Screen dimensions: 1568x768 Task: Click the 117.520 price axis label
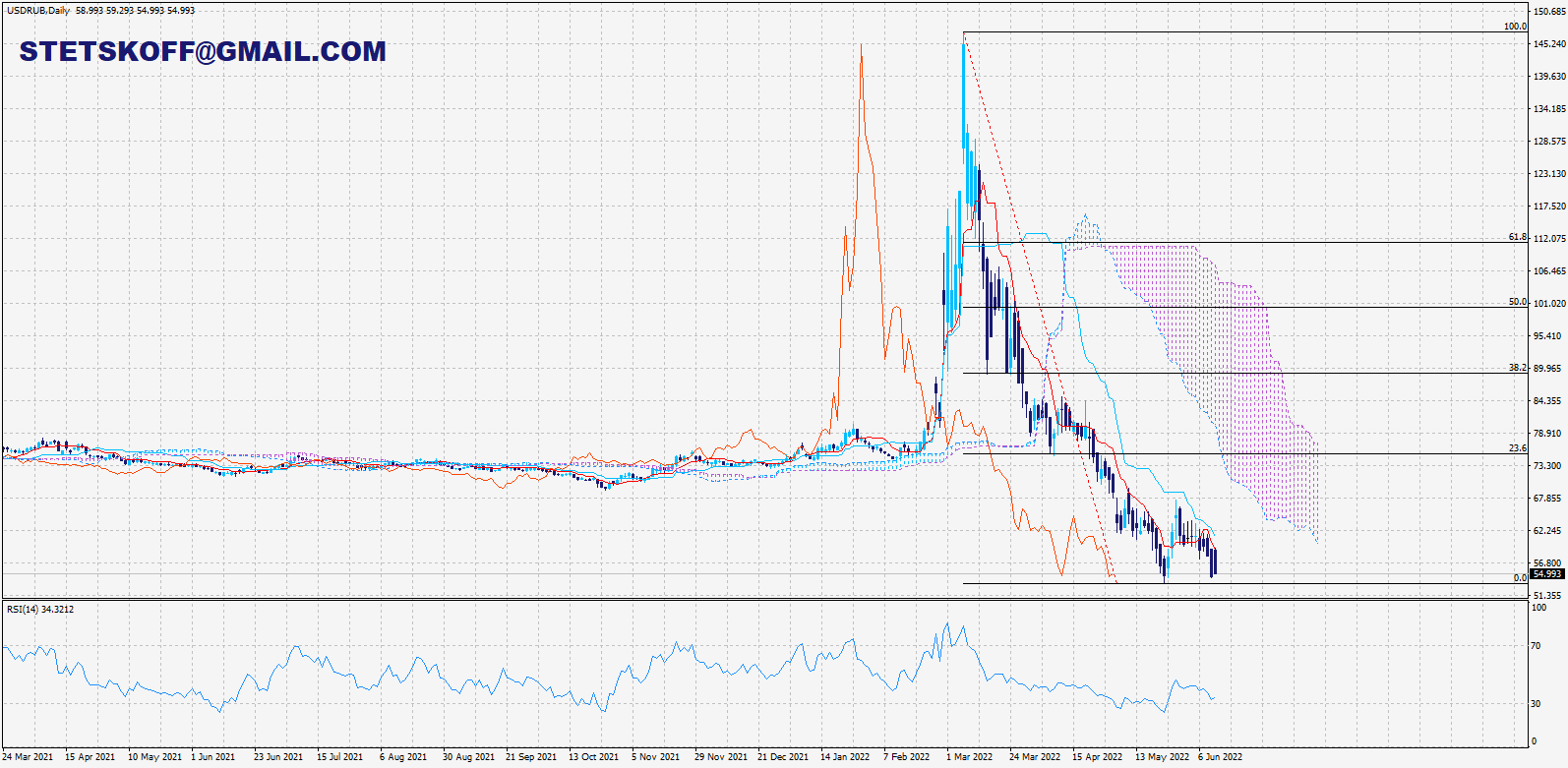(x=1549, y=207)
